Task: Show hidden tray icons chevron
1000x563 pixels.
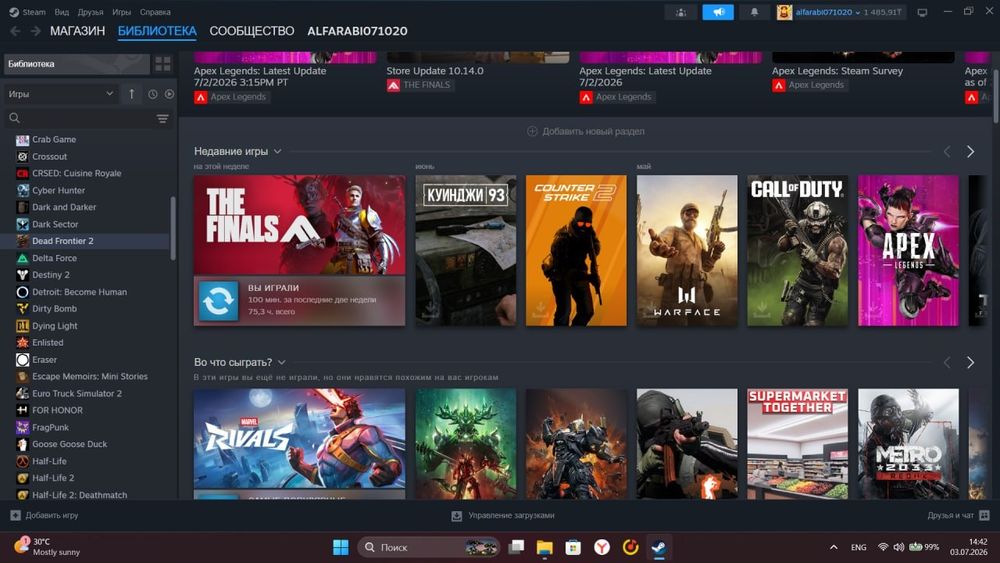Action: (834, 547)
